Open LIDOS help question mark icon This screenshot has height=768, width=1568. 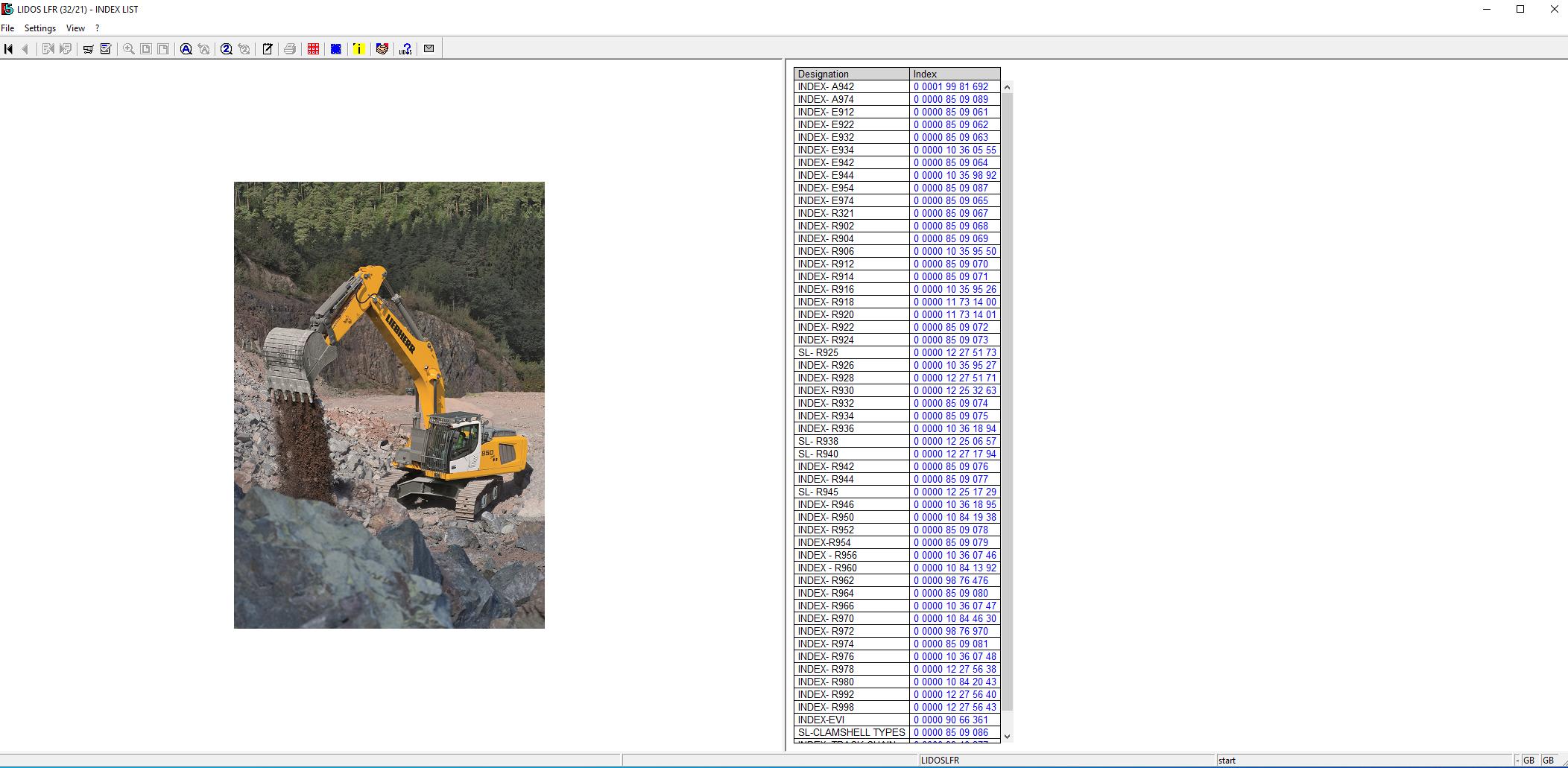405,49
